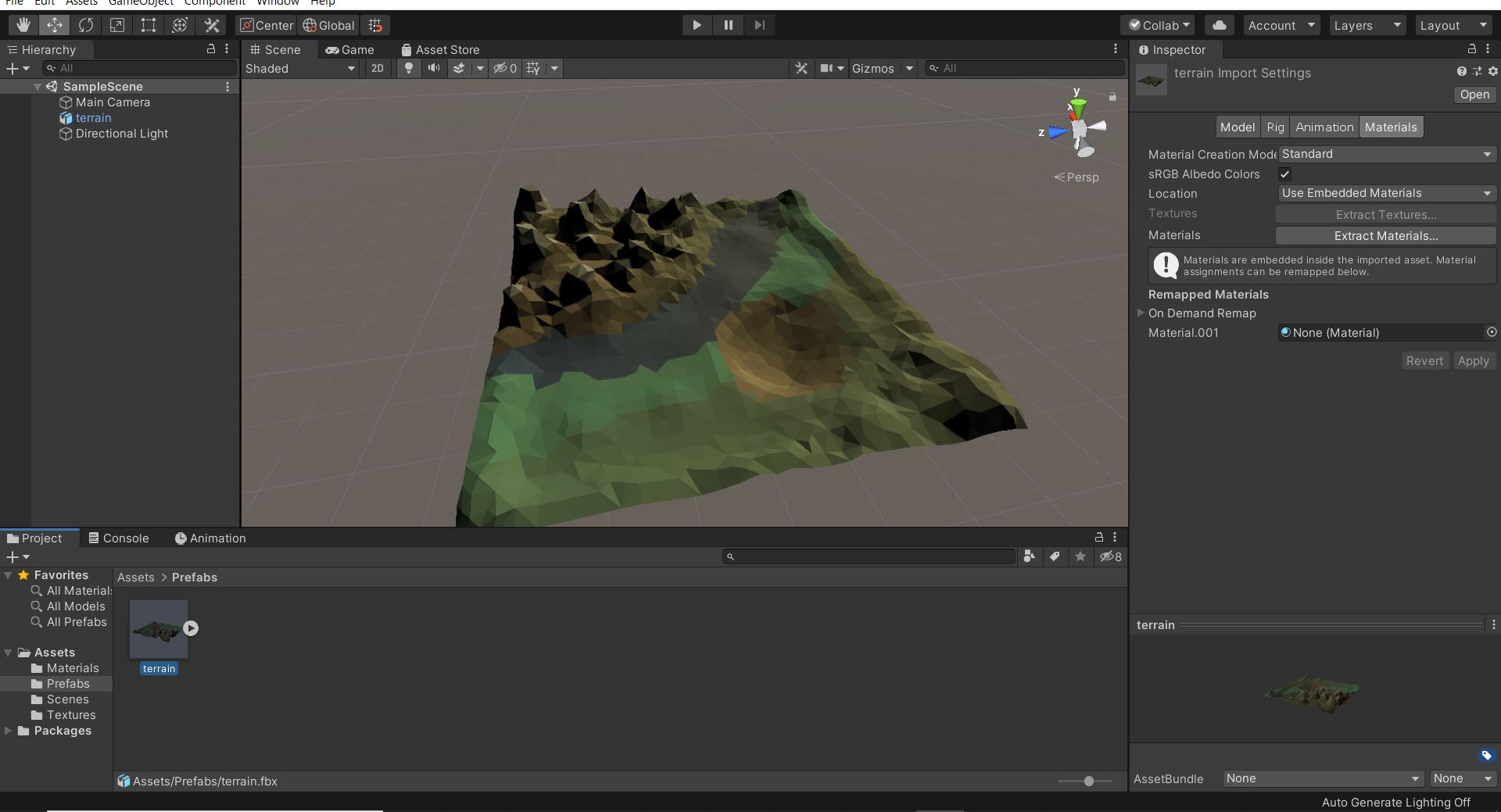Click the Extract Materials button
Viewport: 1501px width, 812px height.
click(x=1385, y=235)
